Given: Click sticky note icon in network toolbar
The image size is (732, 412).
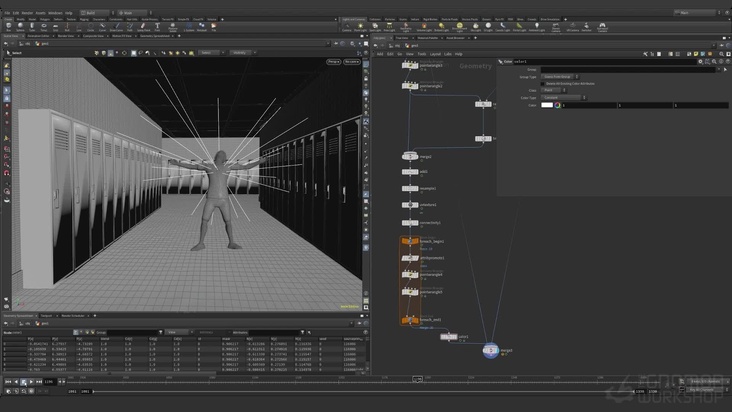Looking at the screenshot, I should pos(696,54).
